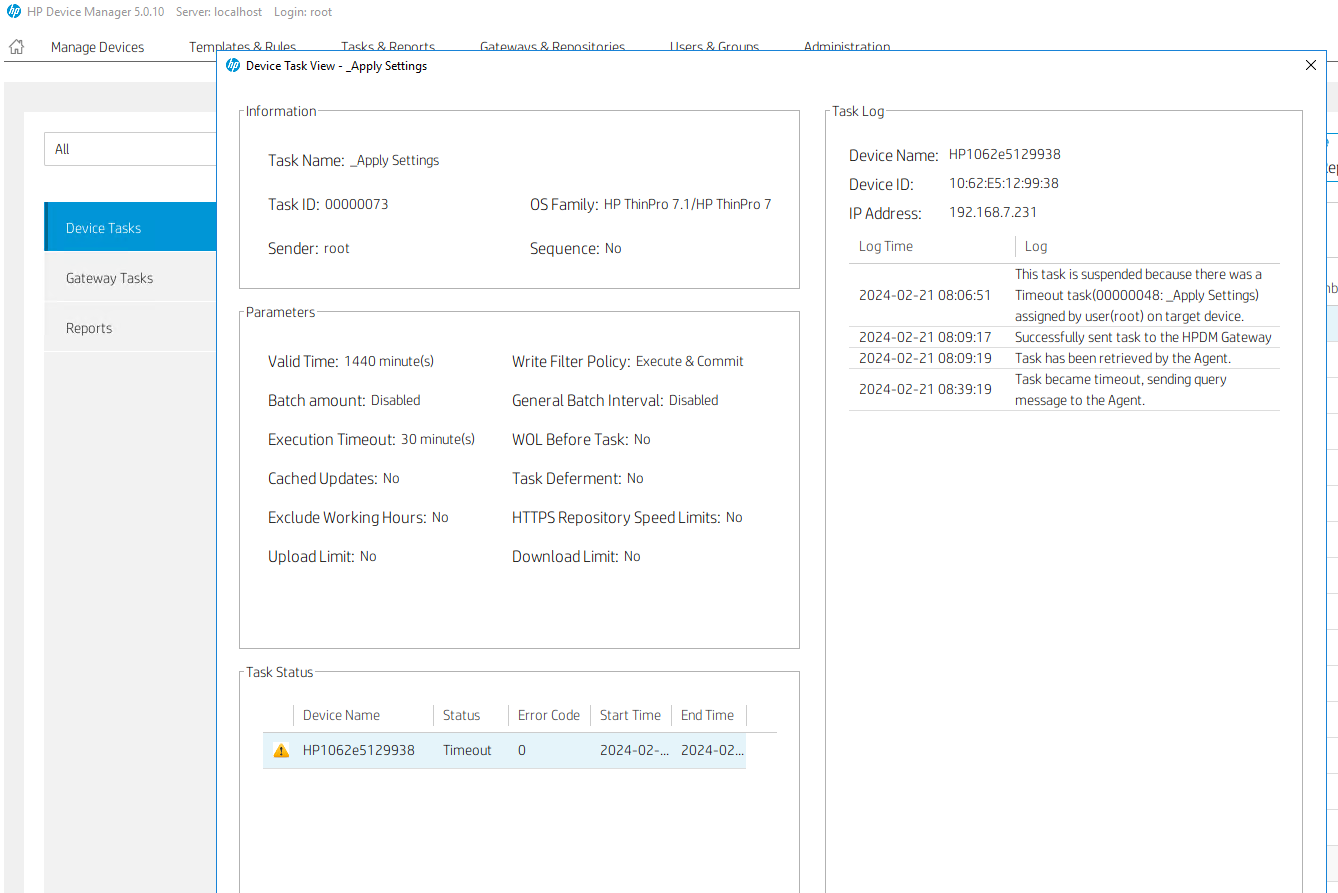Open the Users & Groups menu
Image resolution: width=1338 pixels, height=893 pixels.
[x=714, y=47]
